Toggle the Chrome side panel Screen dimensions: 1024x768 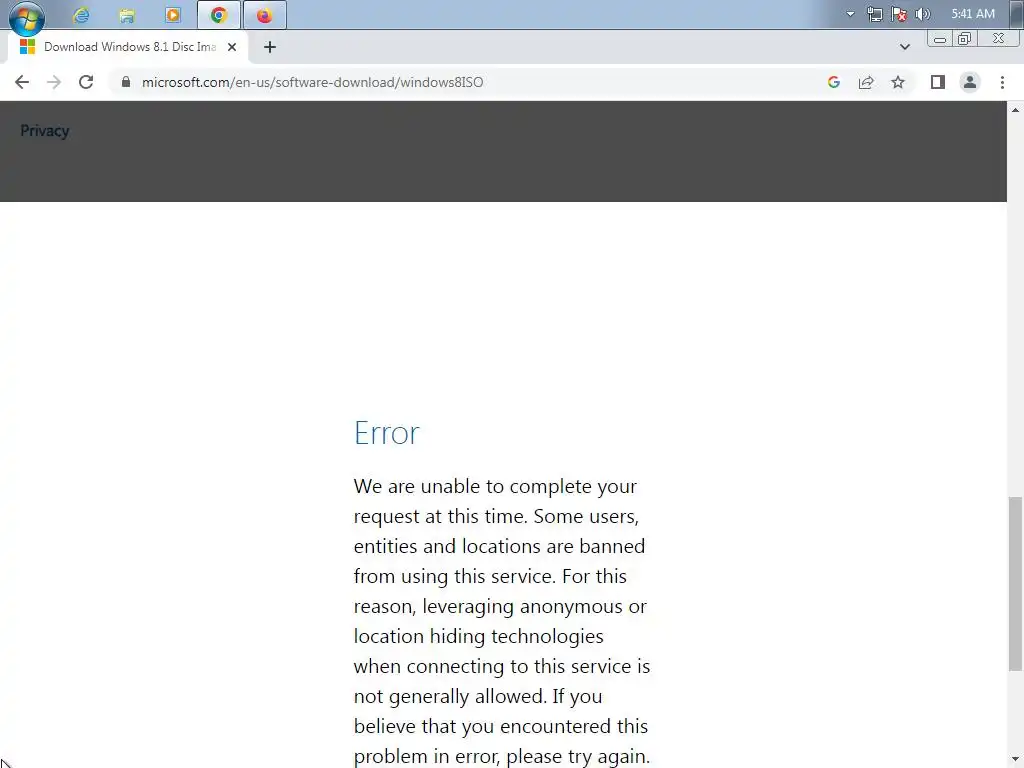pos(938,82)
